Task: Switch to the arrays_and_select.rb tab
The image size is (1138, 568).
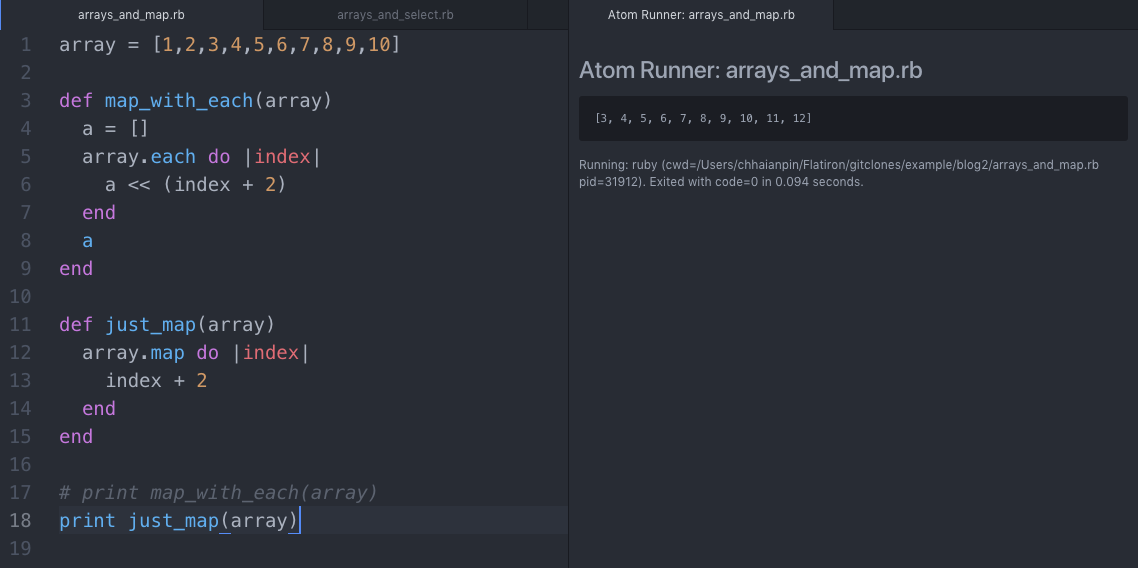Action: (395, 15)
